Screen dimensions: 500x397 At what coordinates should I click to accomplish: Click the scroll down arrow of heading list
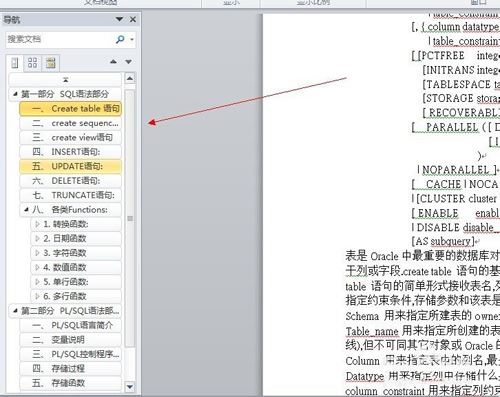tap(130, 387)
